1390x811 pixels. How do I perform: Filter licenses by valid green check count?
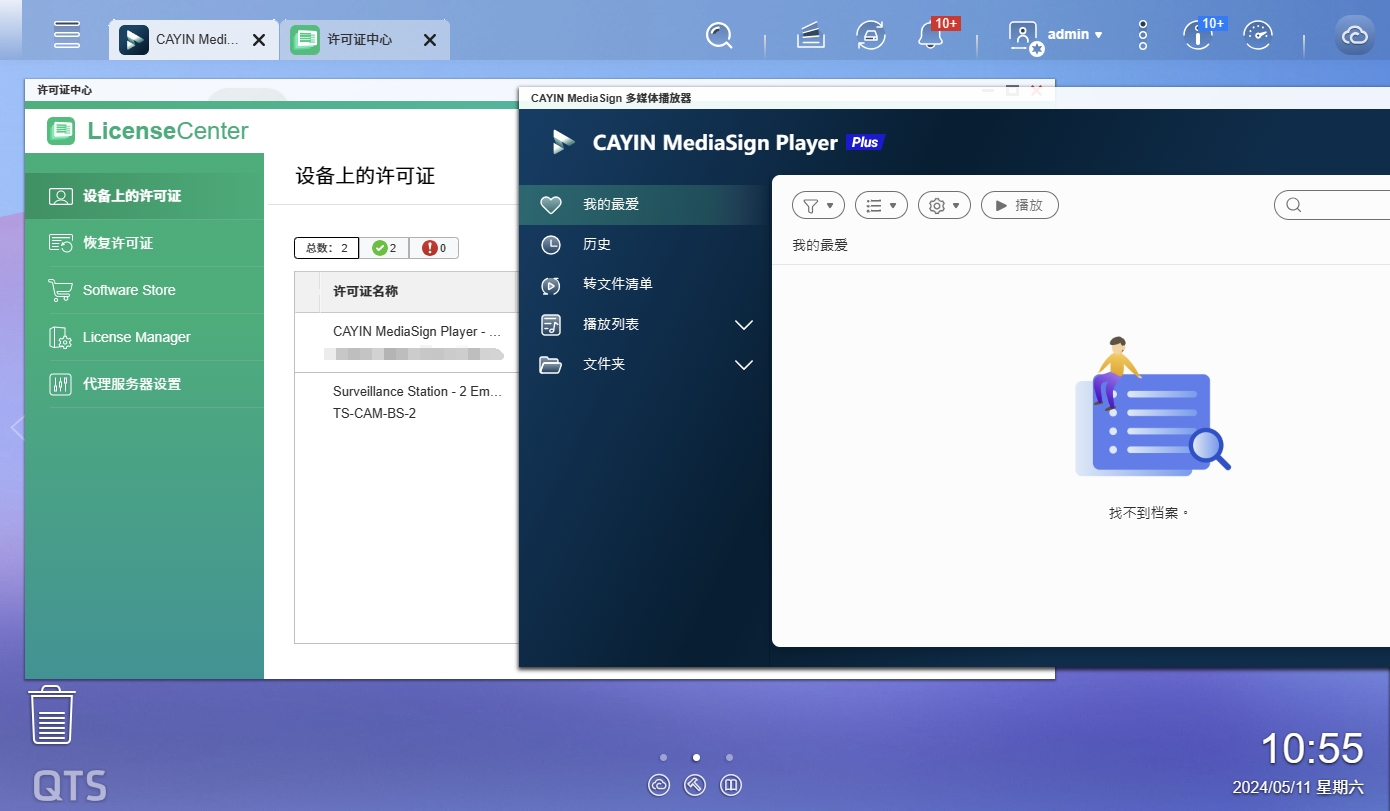[x=384, y=248]
